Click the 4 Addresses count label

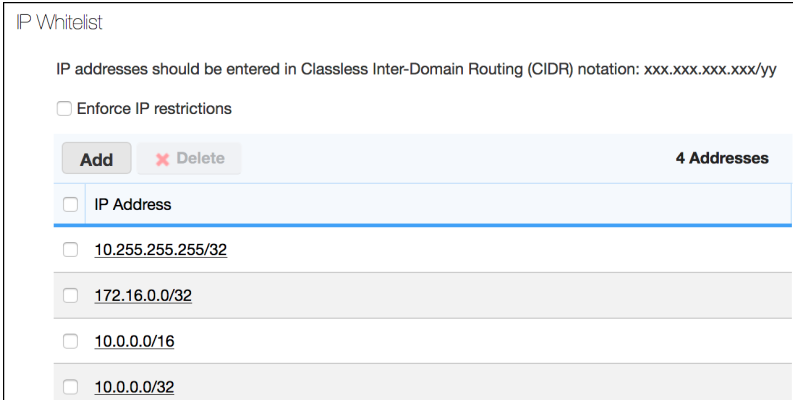[722, 158]
